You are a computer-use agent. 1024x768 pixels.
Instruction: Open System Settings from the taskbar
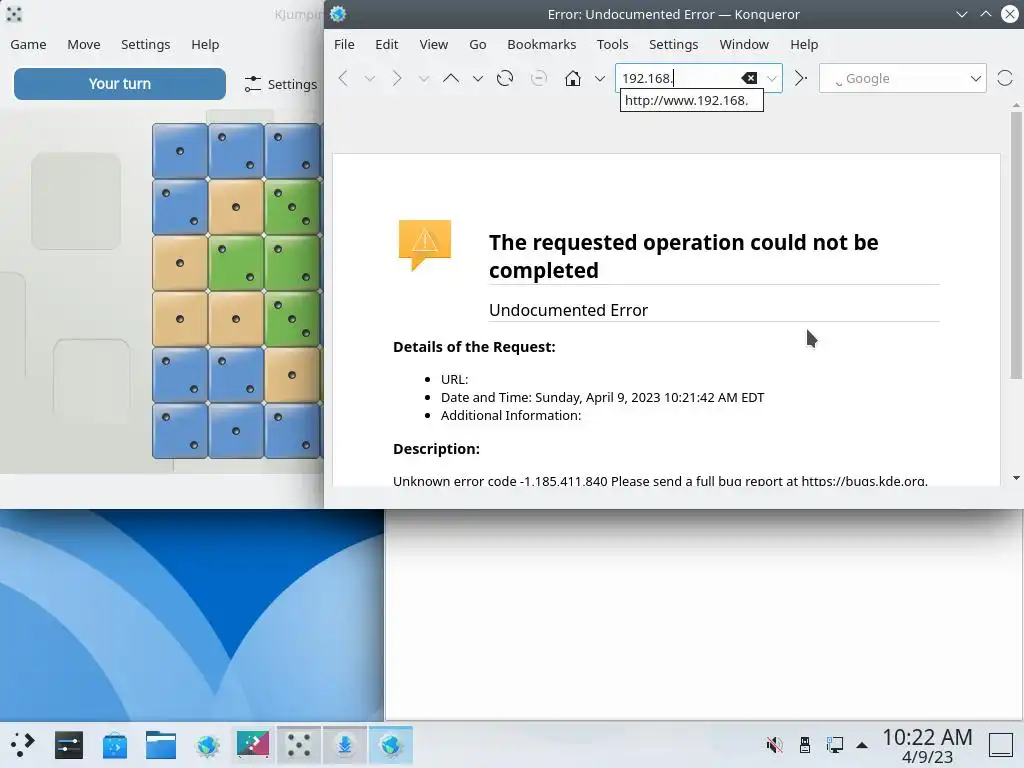69,744
